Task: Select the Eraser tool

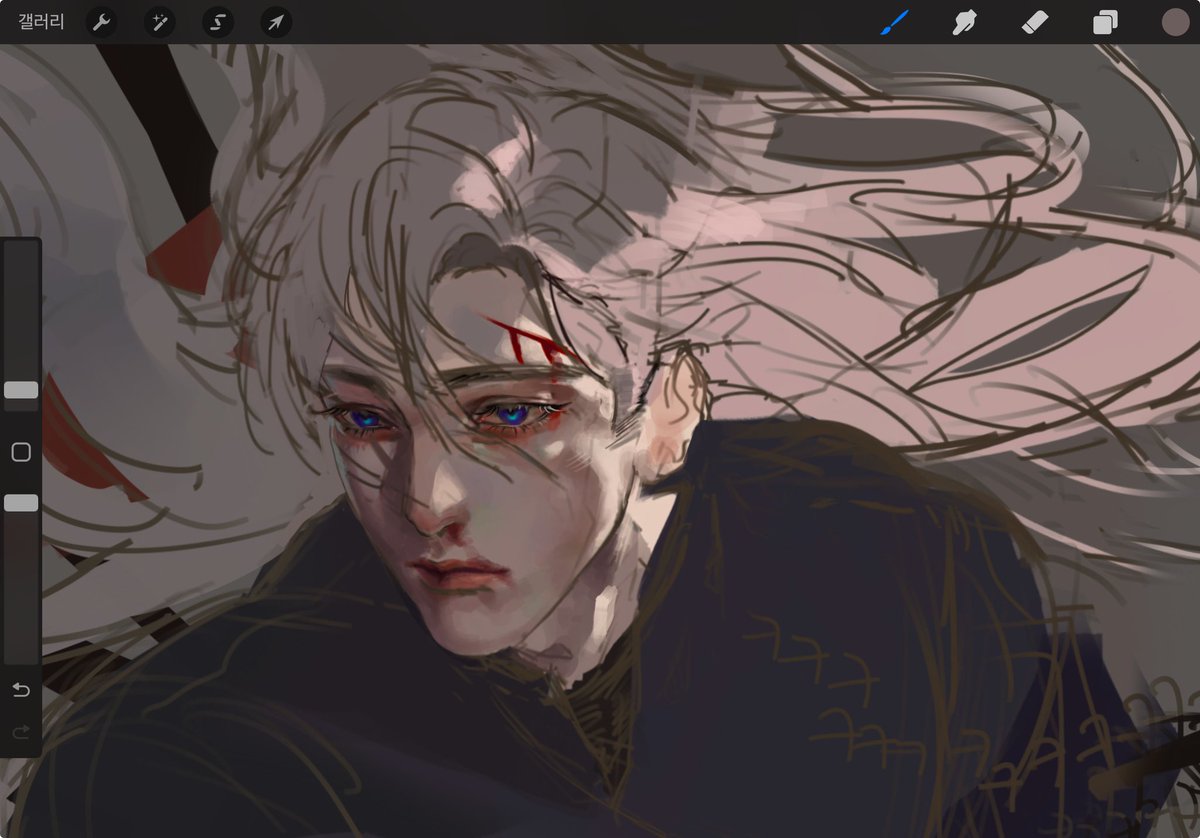Action: 1035,22
